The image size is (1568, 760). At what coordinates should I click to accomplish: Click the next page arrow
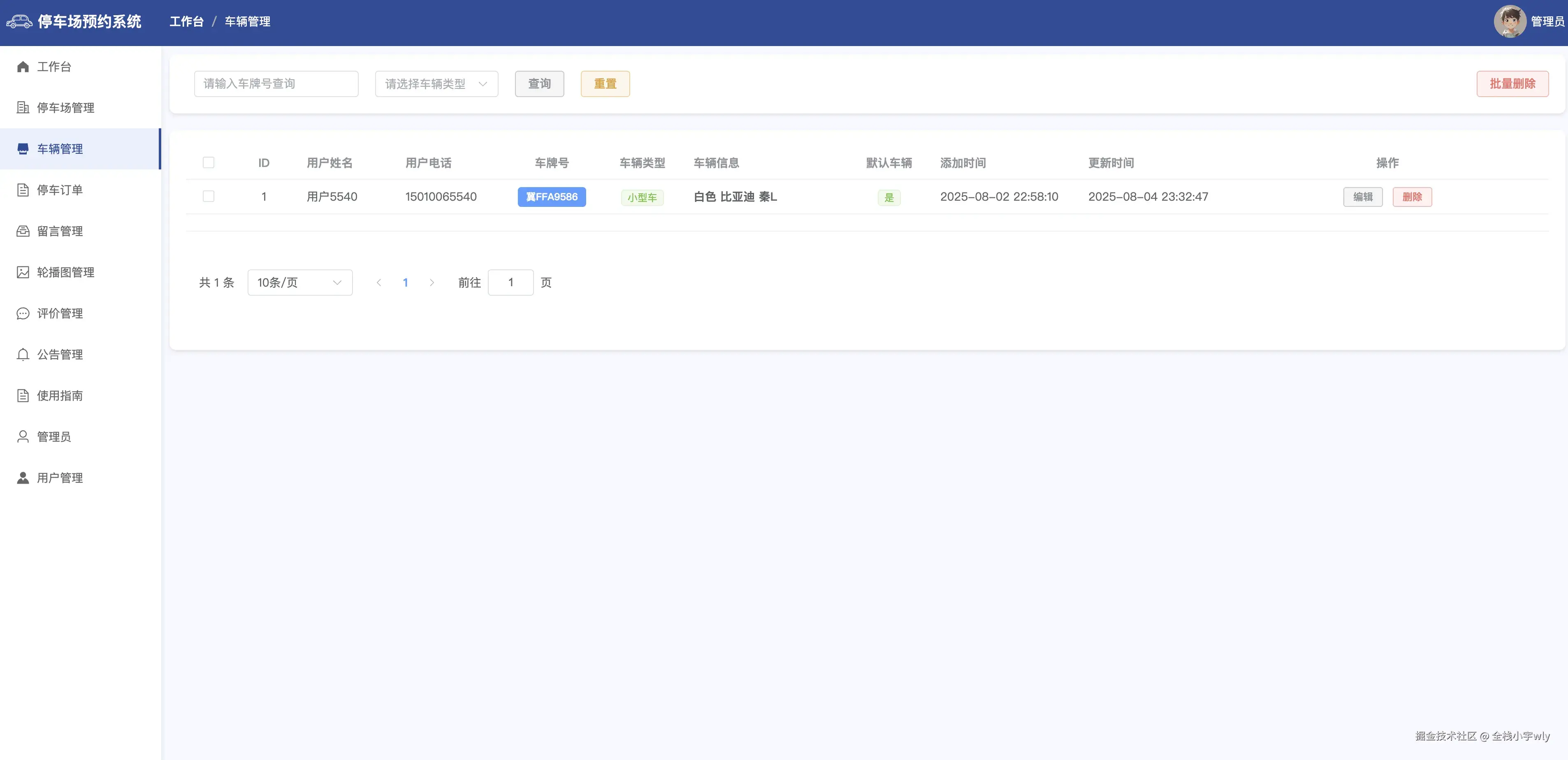pos(431,283)
